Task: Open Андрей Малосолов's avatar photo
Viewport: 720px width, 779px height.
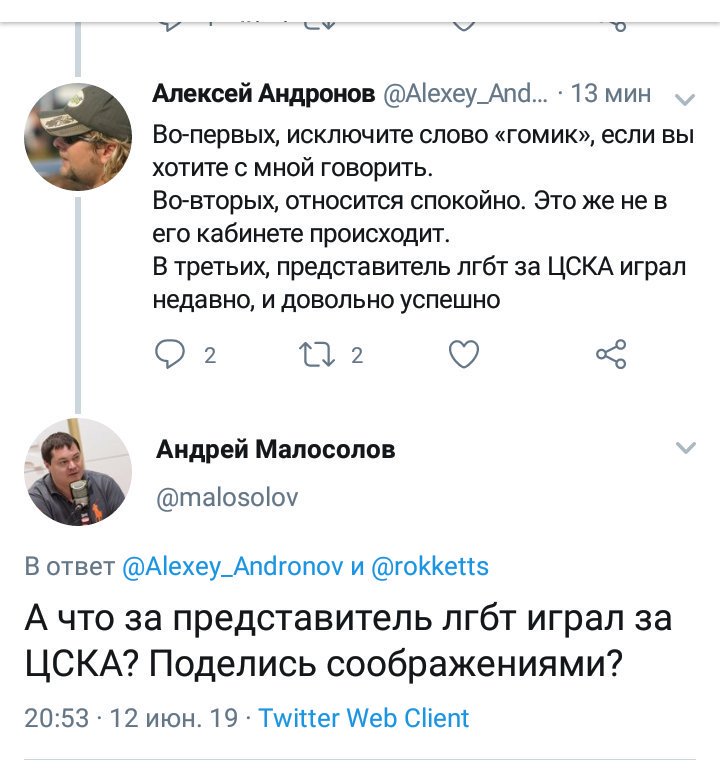Action: [x=78, y=472]
